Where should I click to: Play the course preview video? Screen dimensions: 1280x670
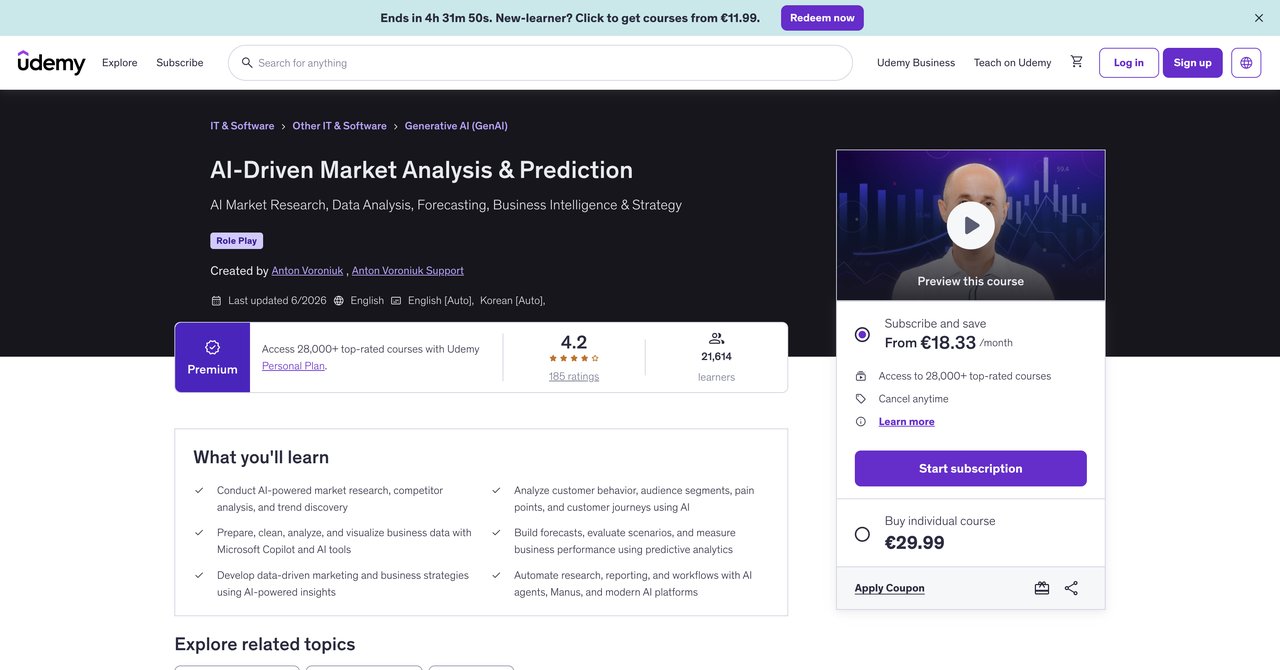(970, 226)
